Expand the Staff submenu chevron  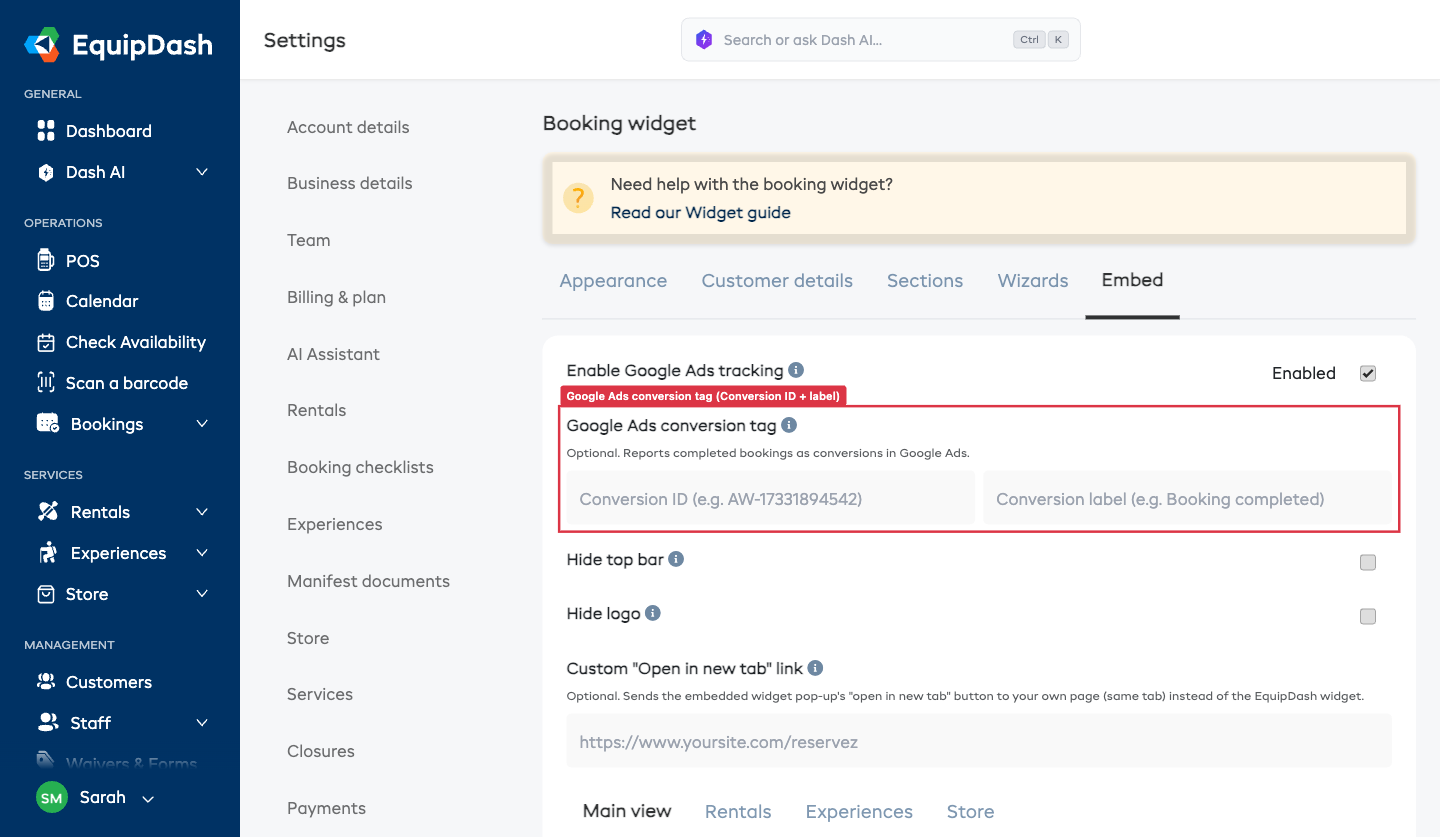point(202,723)
